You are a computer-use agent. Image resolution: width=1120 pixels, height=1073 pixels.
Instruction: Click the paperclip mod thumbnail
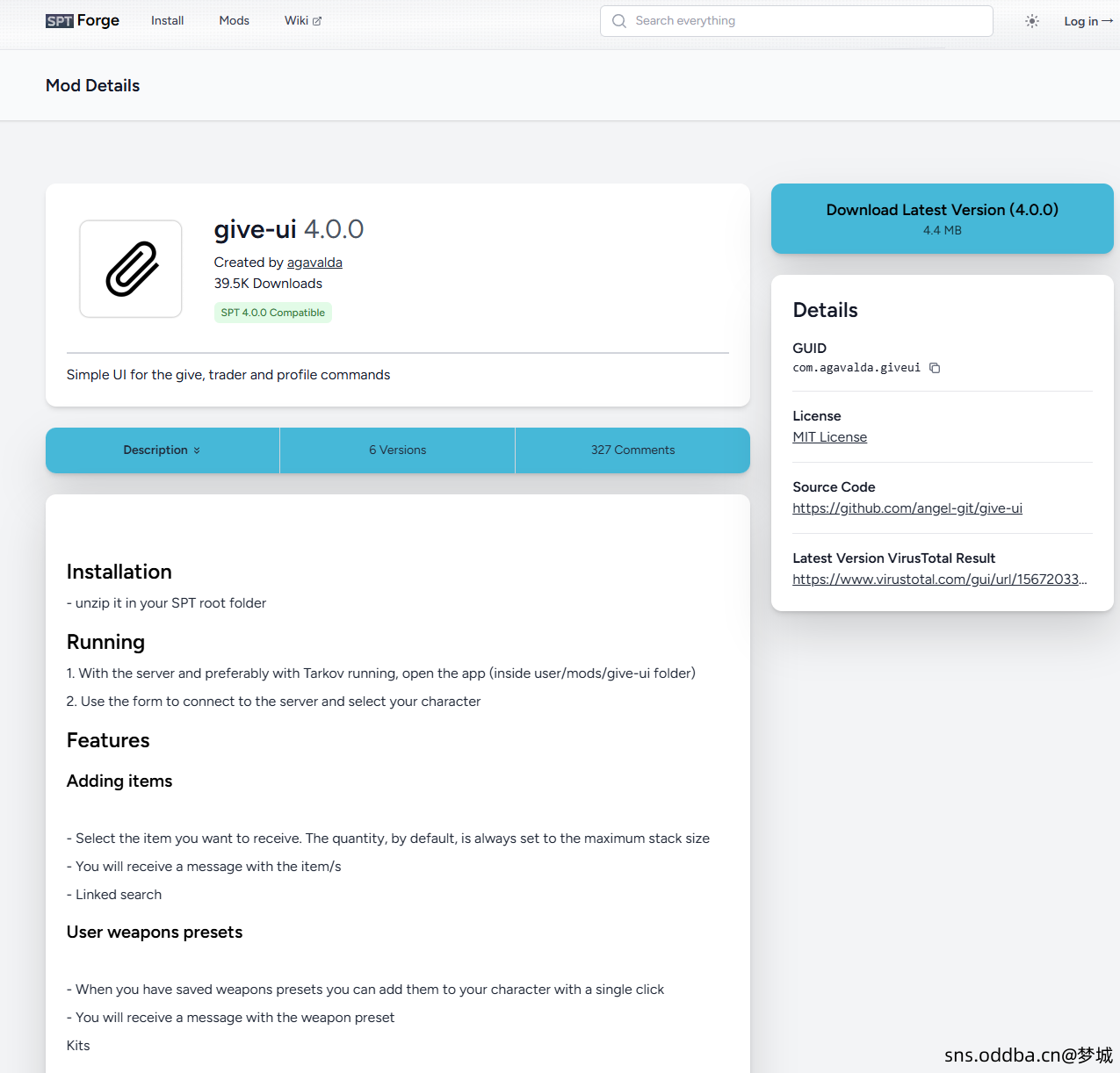[131, 269]
